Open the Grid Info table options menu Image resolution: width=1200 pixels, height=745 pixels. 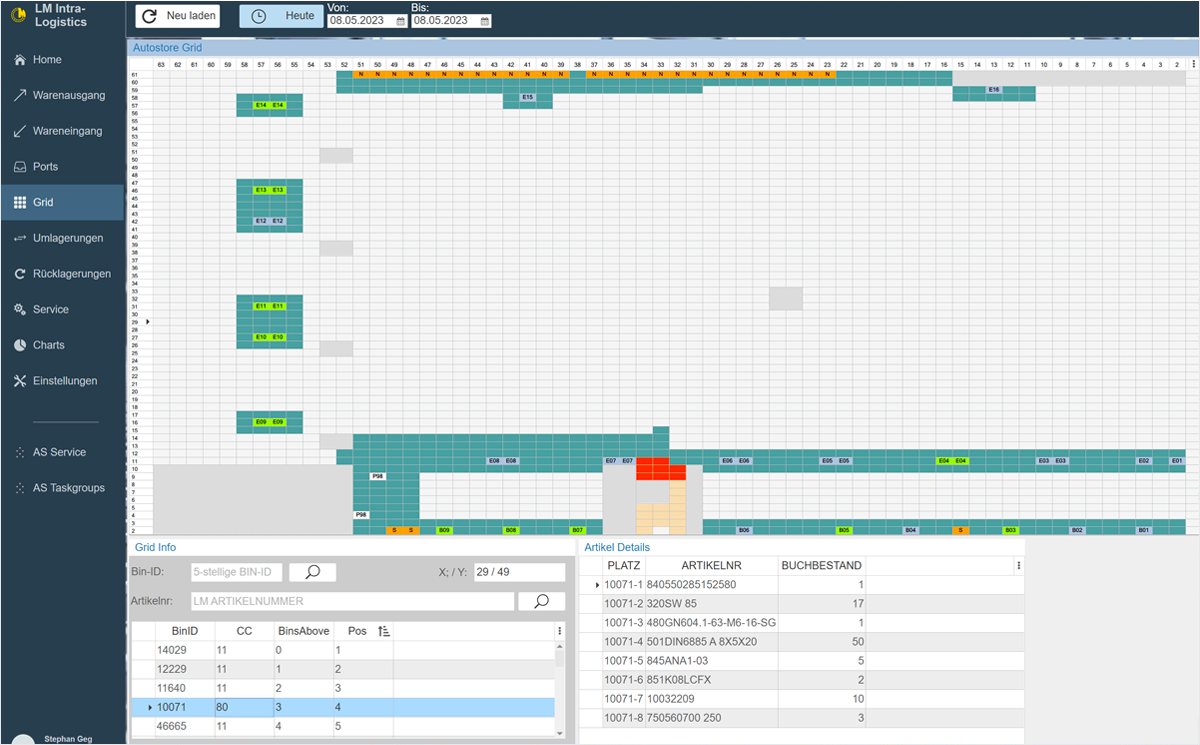click(x=559, y=631)
